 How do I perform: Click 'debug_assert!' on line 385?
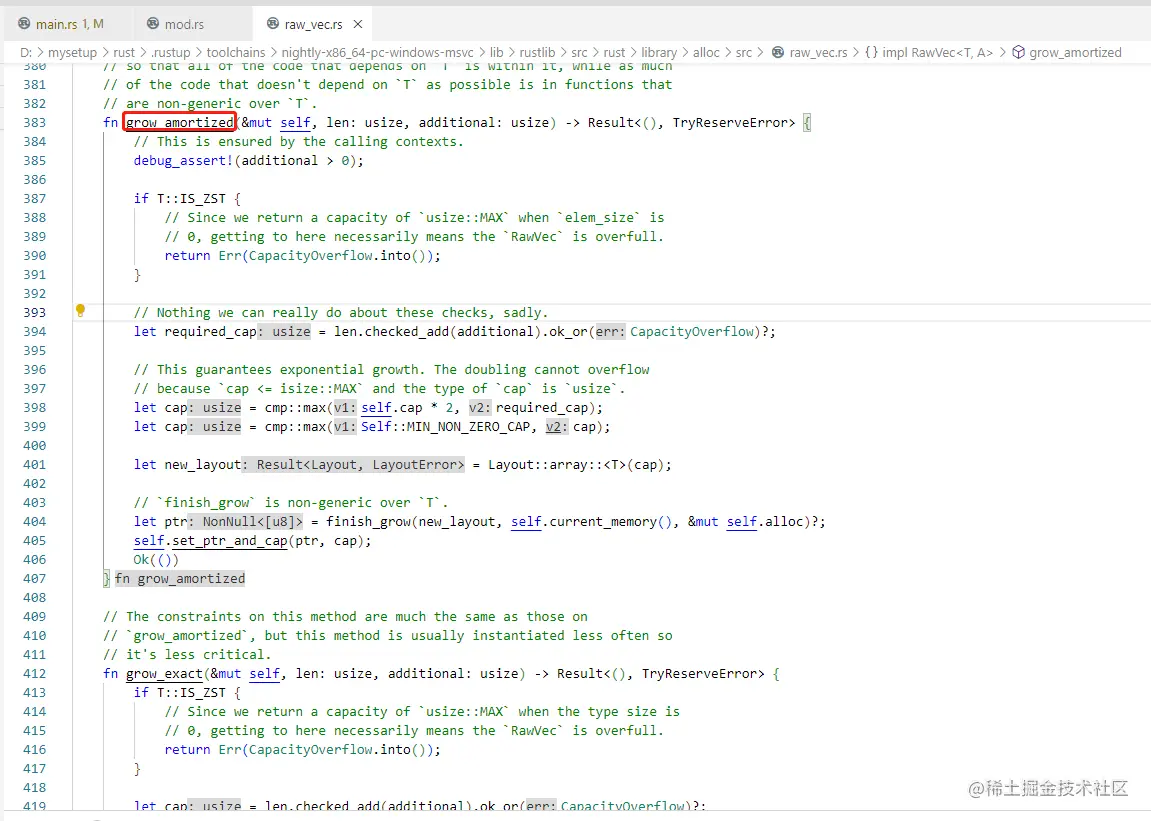pyautogui.click(x=184, y=161)
